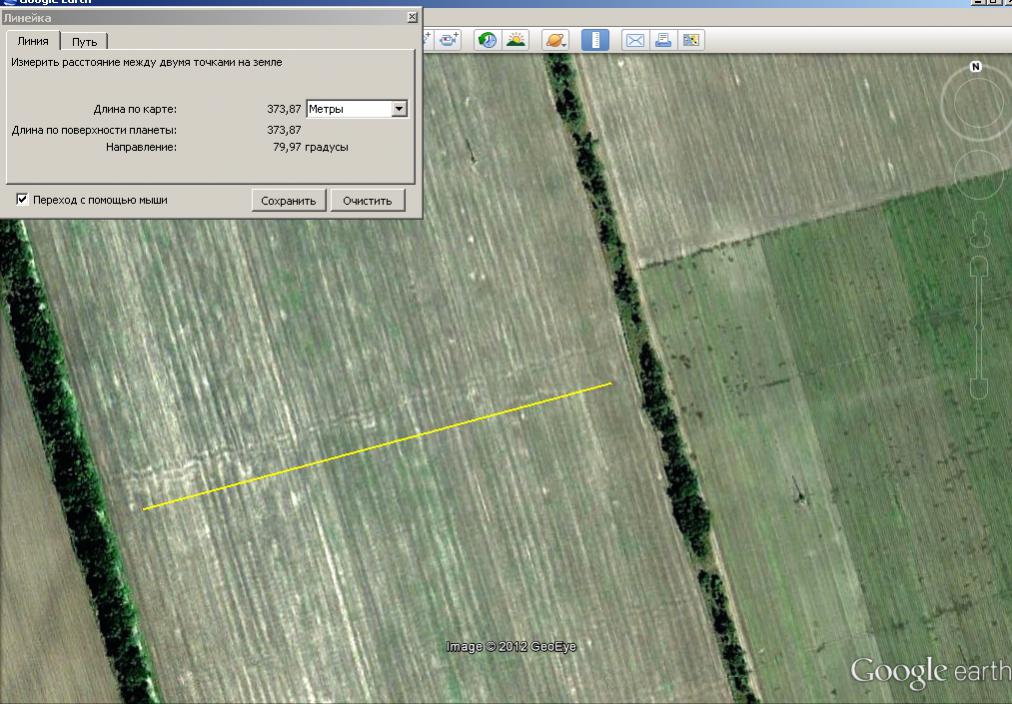Click the arrow of the units combo box

tap(400, 109)
